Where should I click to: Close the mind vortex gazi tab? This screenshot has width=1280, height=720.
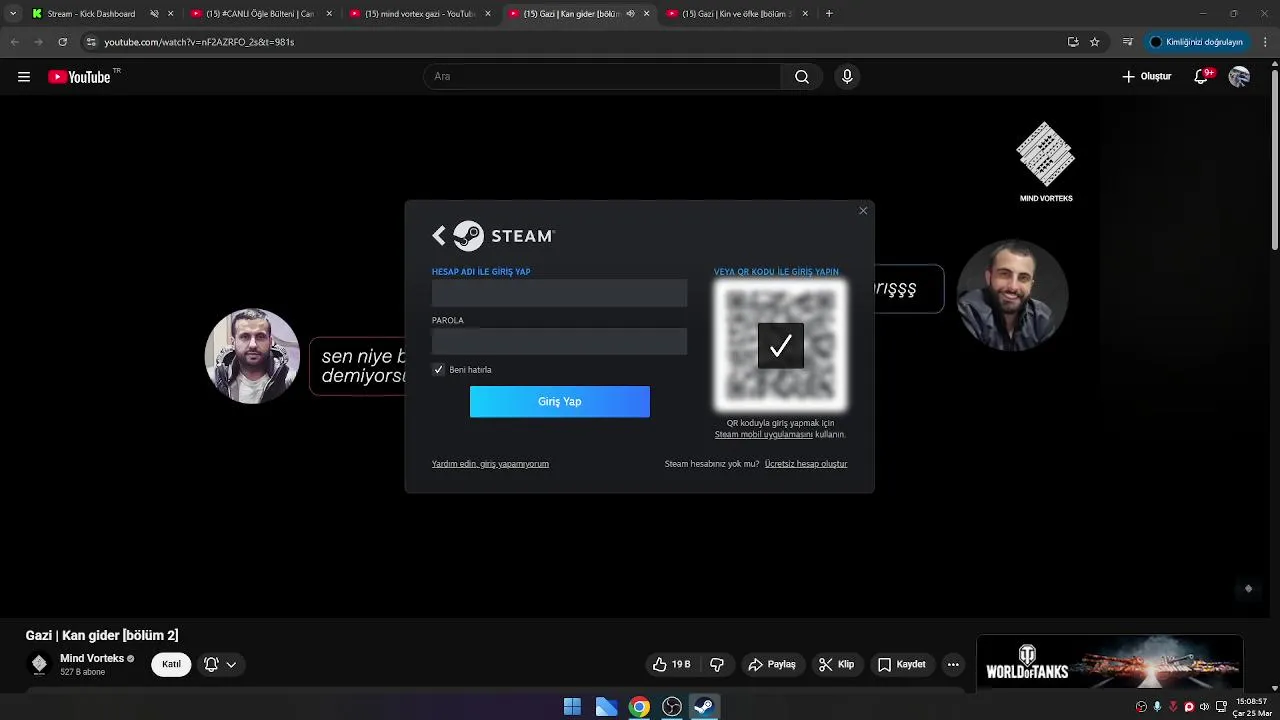tap(488, 14)
